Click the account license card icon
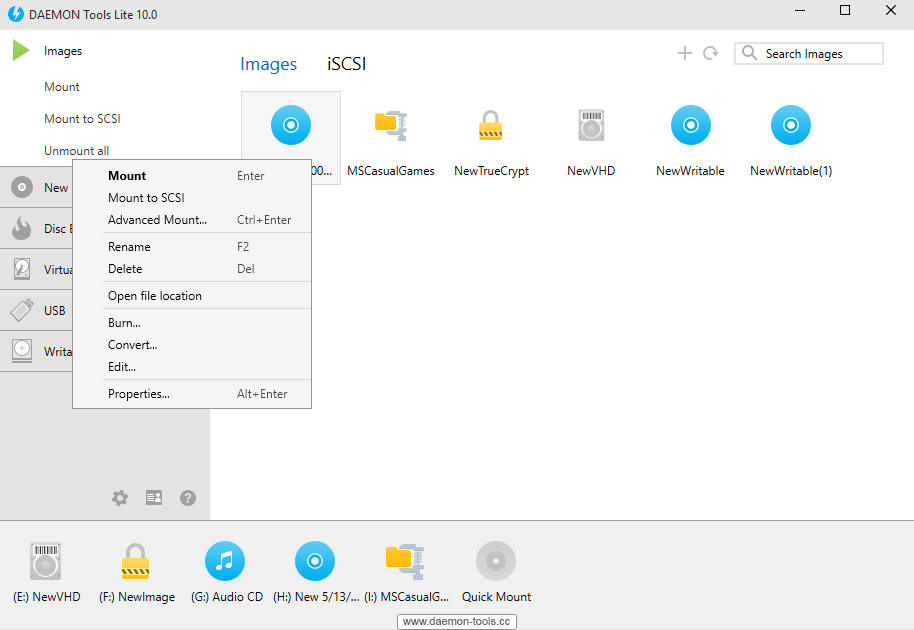Screen dimensions: 914x630 click(153, 497)
